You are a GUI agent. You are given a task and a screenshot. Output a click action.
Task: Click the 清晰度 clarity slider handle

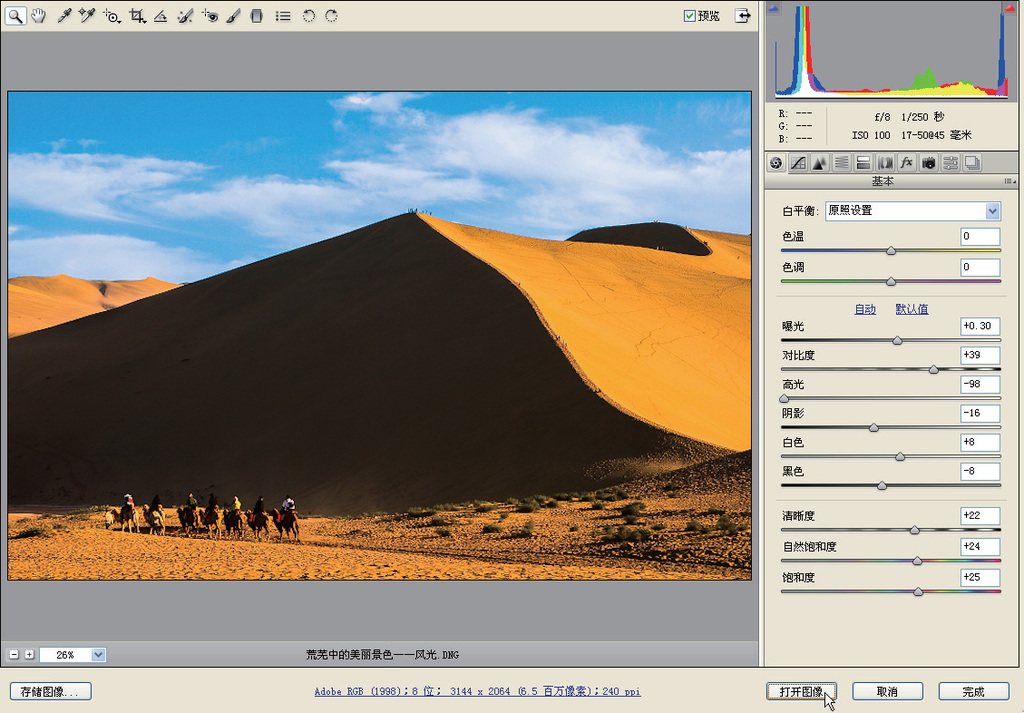pyautogui.click(x=915, y=530)
